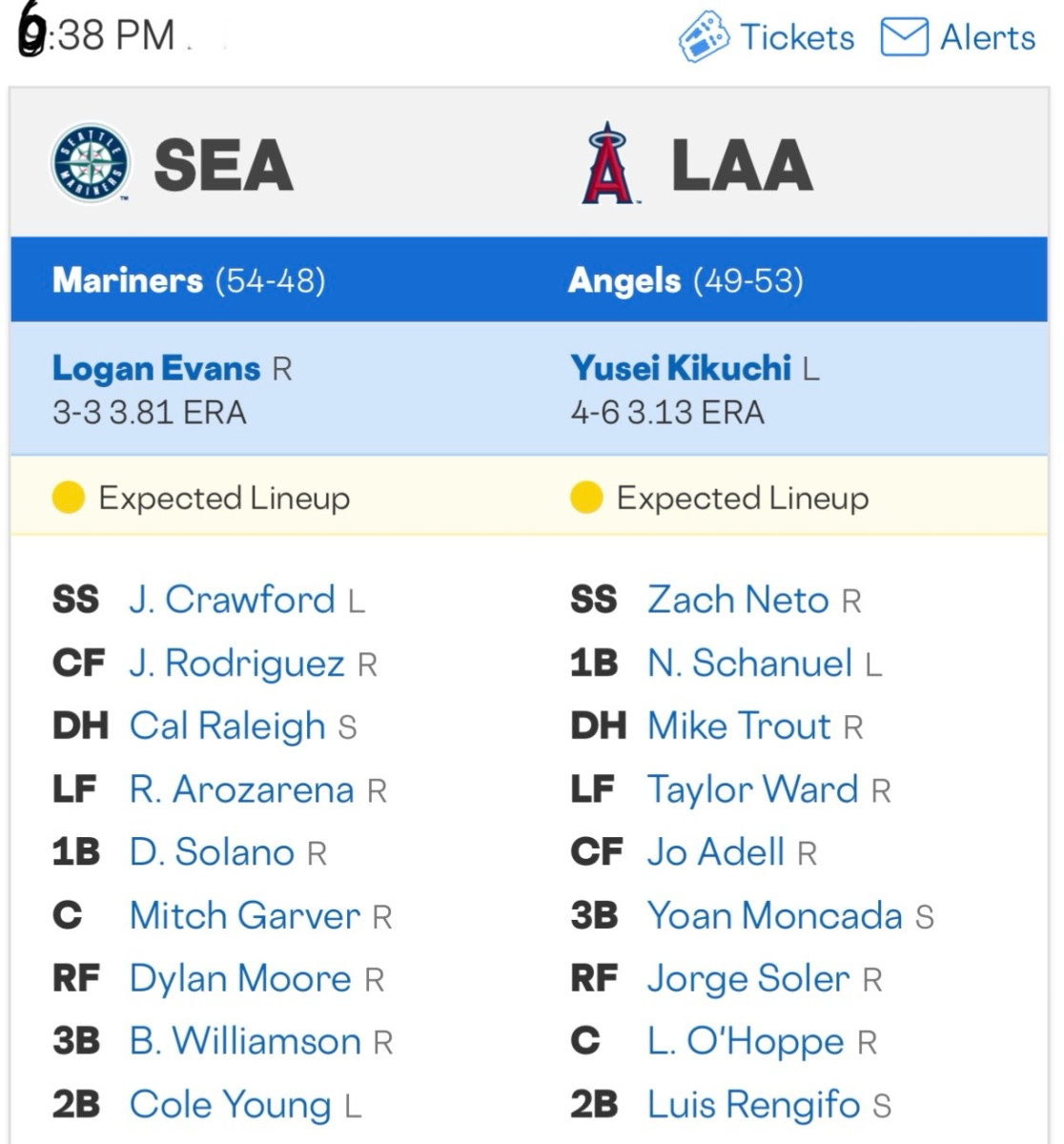Click the yellow Expected Lineup dot under Mariners

[x=69, y=498]
